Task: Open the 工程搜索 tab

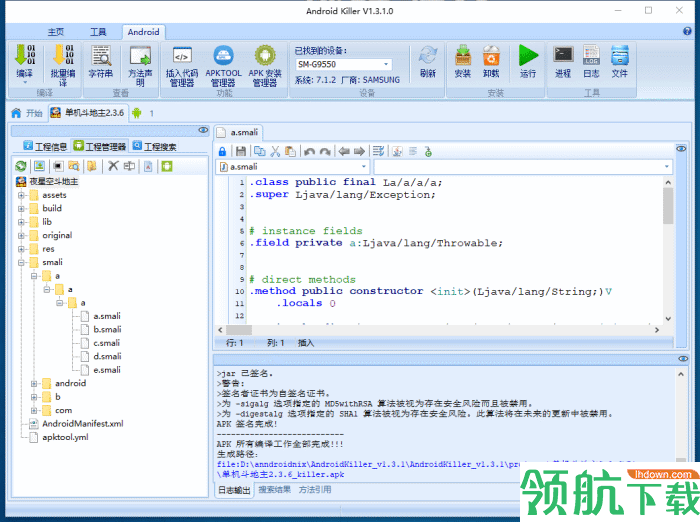Action: (155, 146)
